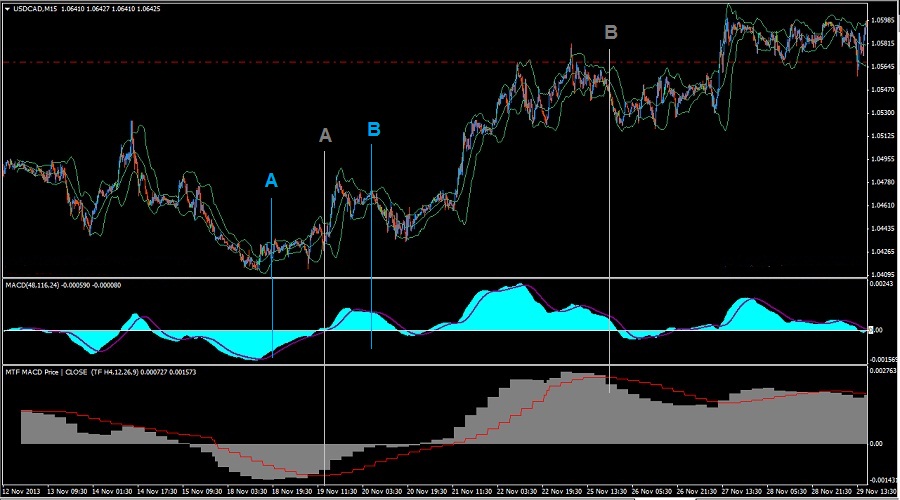Screen dimensions: 900x500
Task: Select the USDCAD,M15 chart title text
Action: pos(34,9)
